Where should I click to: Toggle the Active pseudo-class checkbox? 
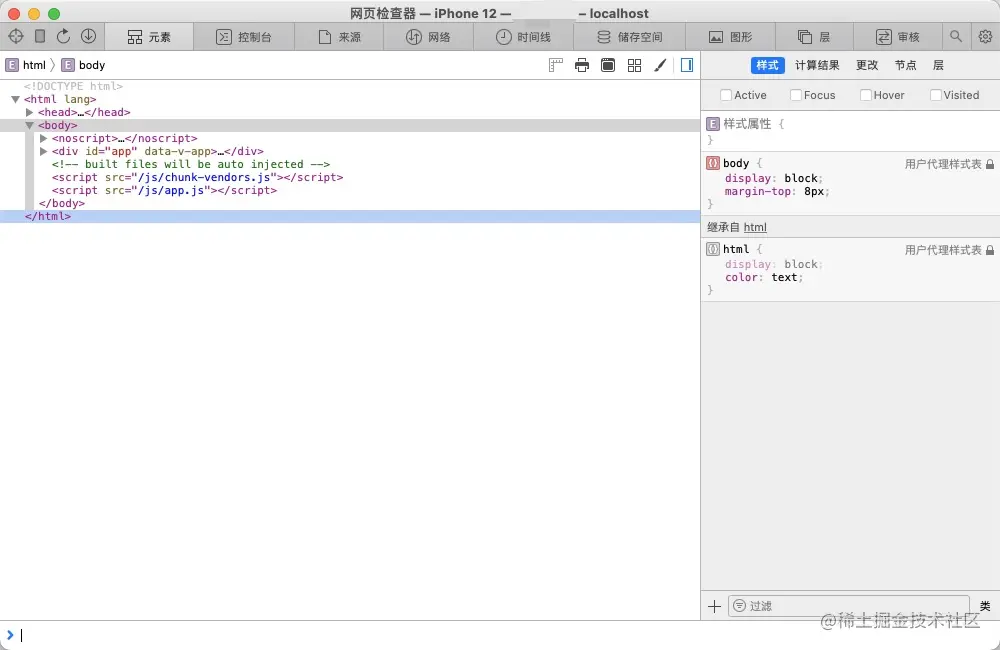point(726,95)
